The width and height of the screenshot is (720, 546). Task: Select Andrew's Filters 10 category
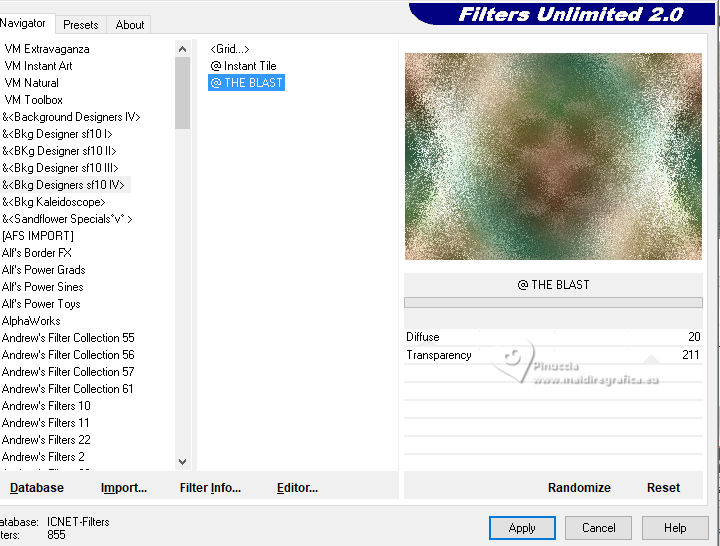click(x=46, y=406)
